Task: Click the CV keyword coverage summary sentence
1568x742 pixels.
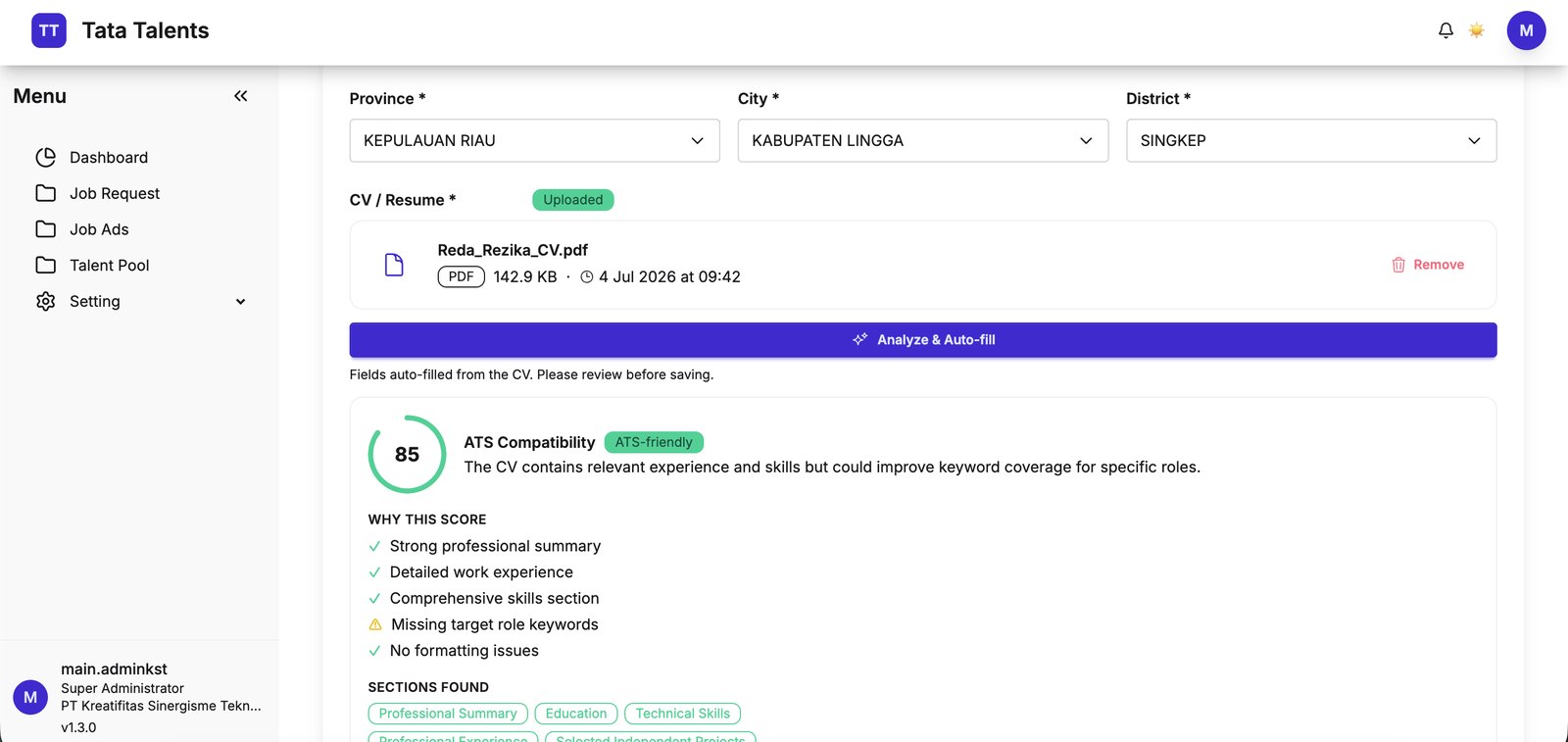Action: pos(832,468)
